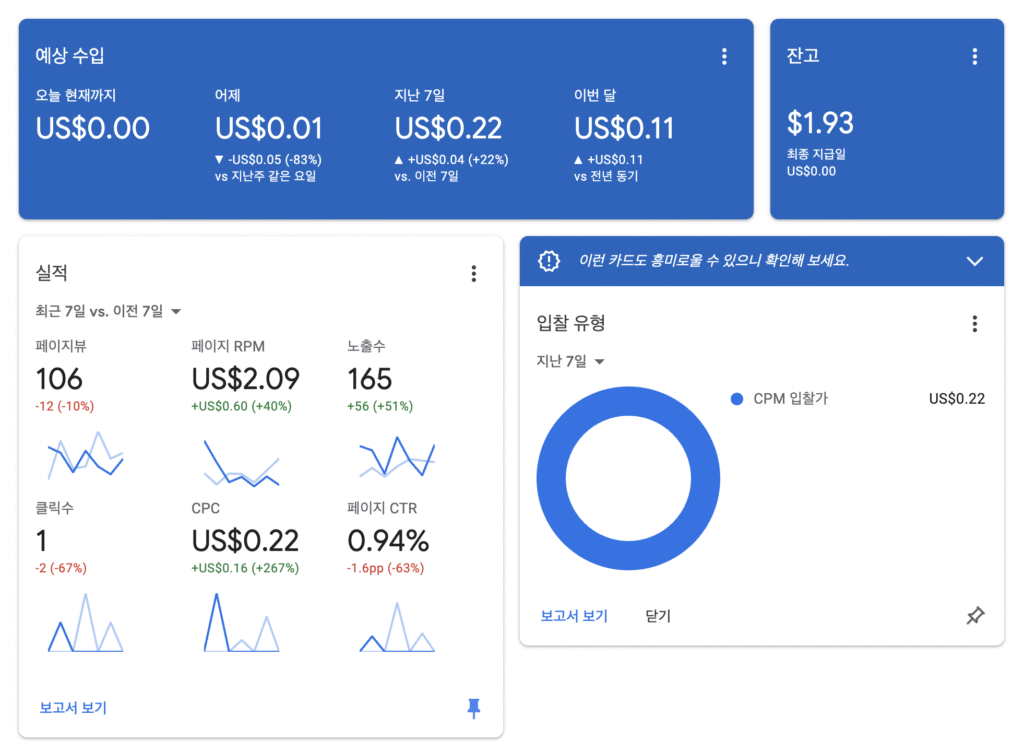The height and width of the screenshot is (751, 1024).
Task: Pin the 입찰 유형 card to the dashboard
Action: tap(975, 616)
